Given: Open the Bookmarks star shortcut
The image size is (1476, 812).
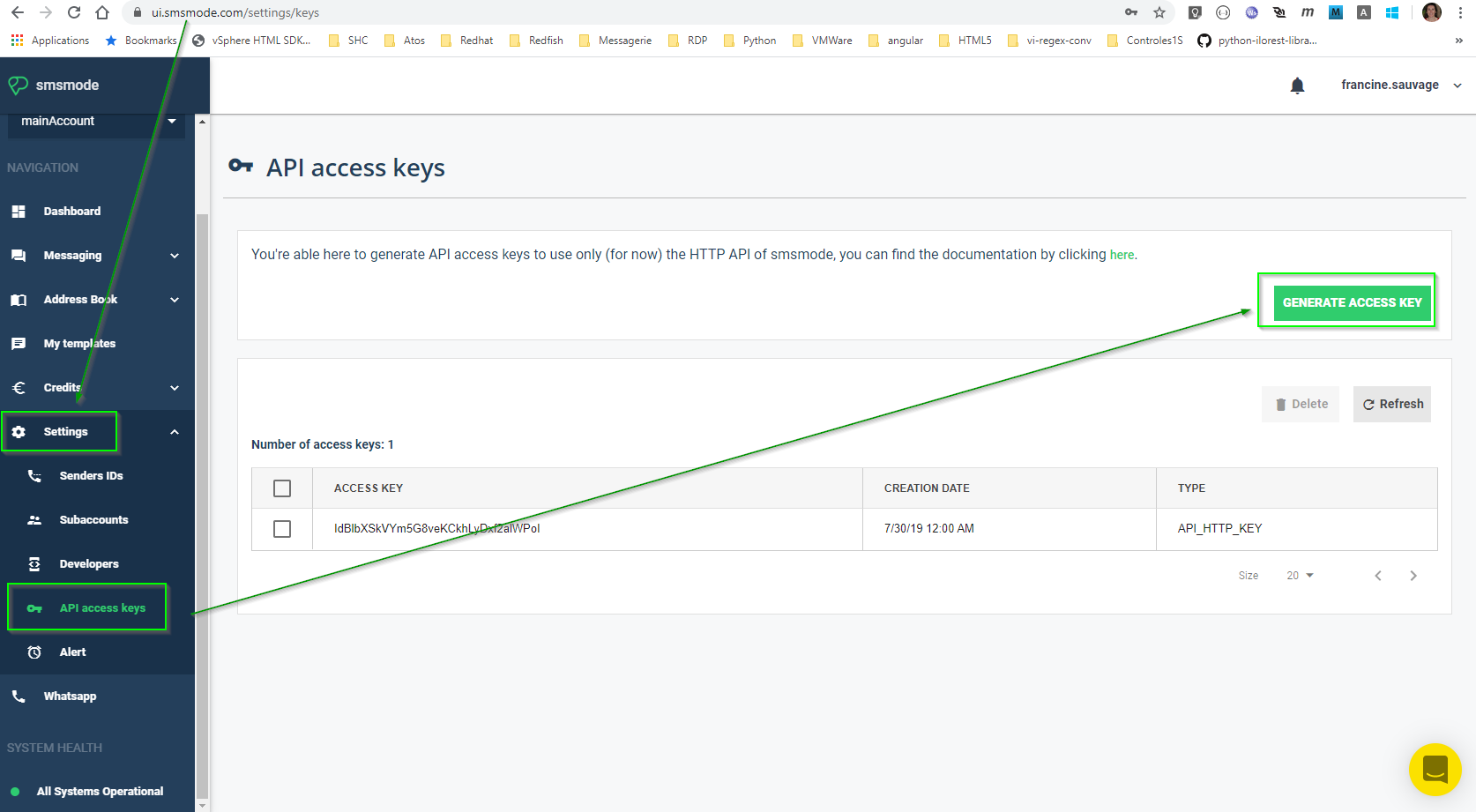Looking at the screenshot, I should click(140, 41).
